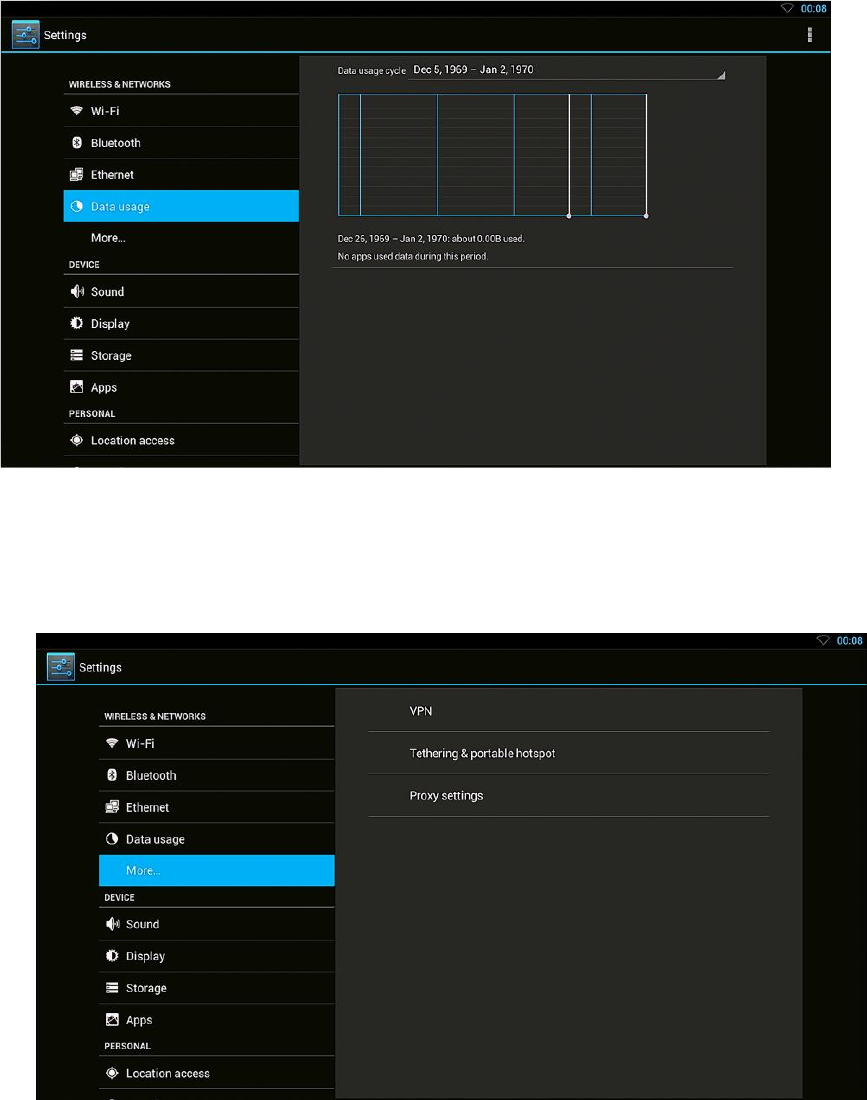Click Storage icon in bottom screen sidebar
The height and width of the screenshot is (1100, 867).
pyautogui.click(x=112, y=988)
